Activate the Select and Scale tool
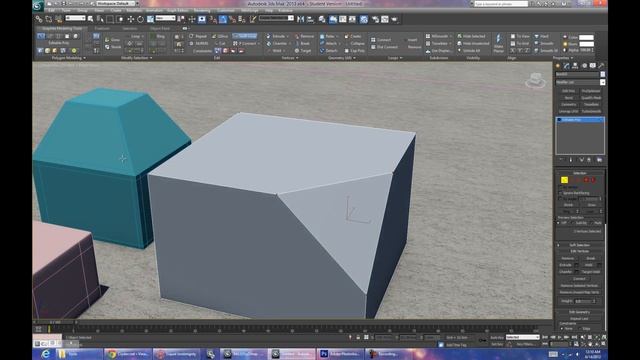The image size is (640, 360). point(150,19)
